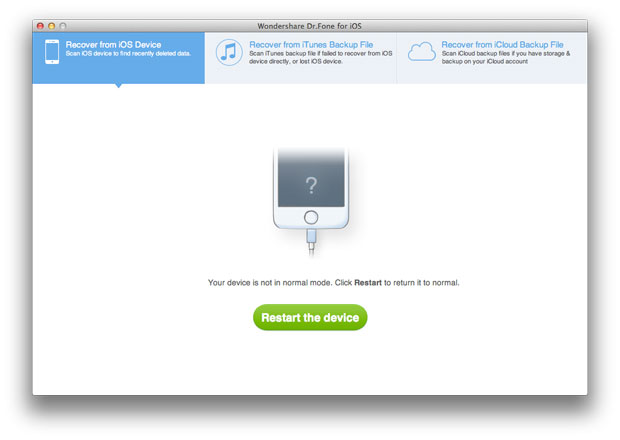Click the iCloud backup files description text
The width and height of the screenshot is (620, 440).
pyautogui.click(x=506, y=57)
